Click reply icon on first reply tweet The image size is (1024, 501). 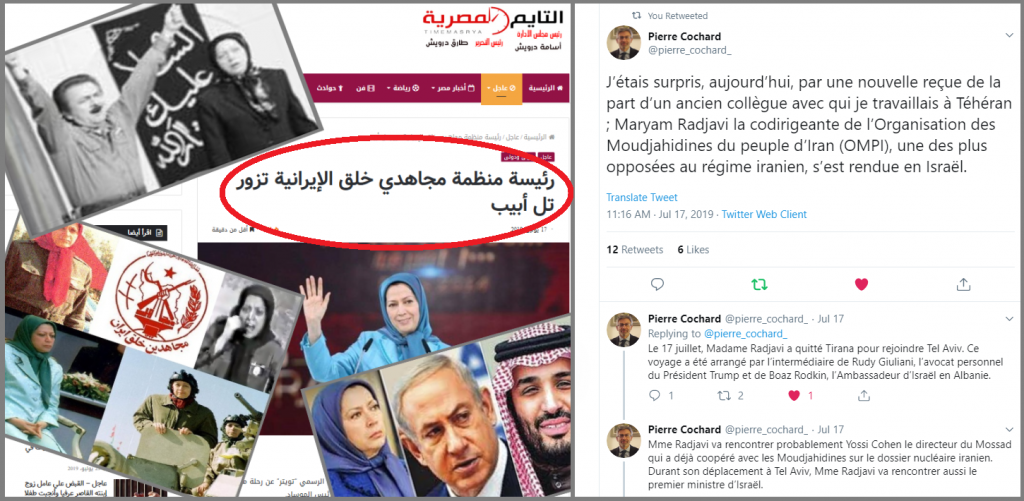coord(656,395)
